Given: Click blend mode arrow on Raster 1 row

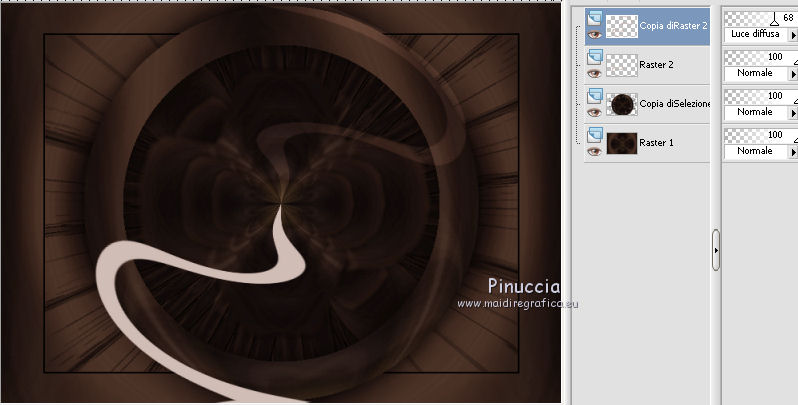Looking at the screenshot, I should [793, 152].
